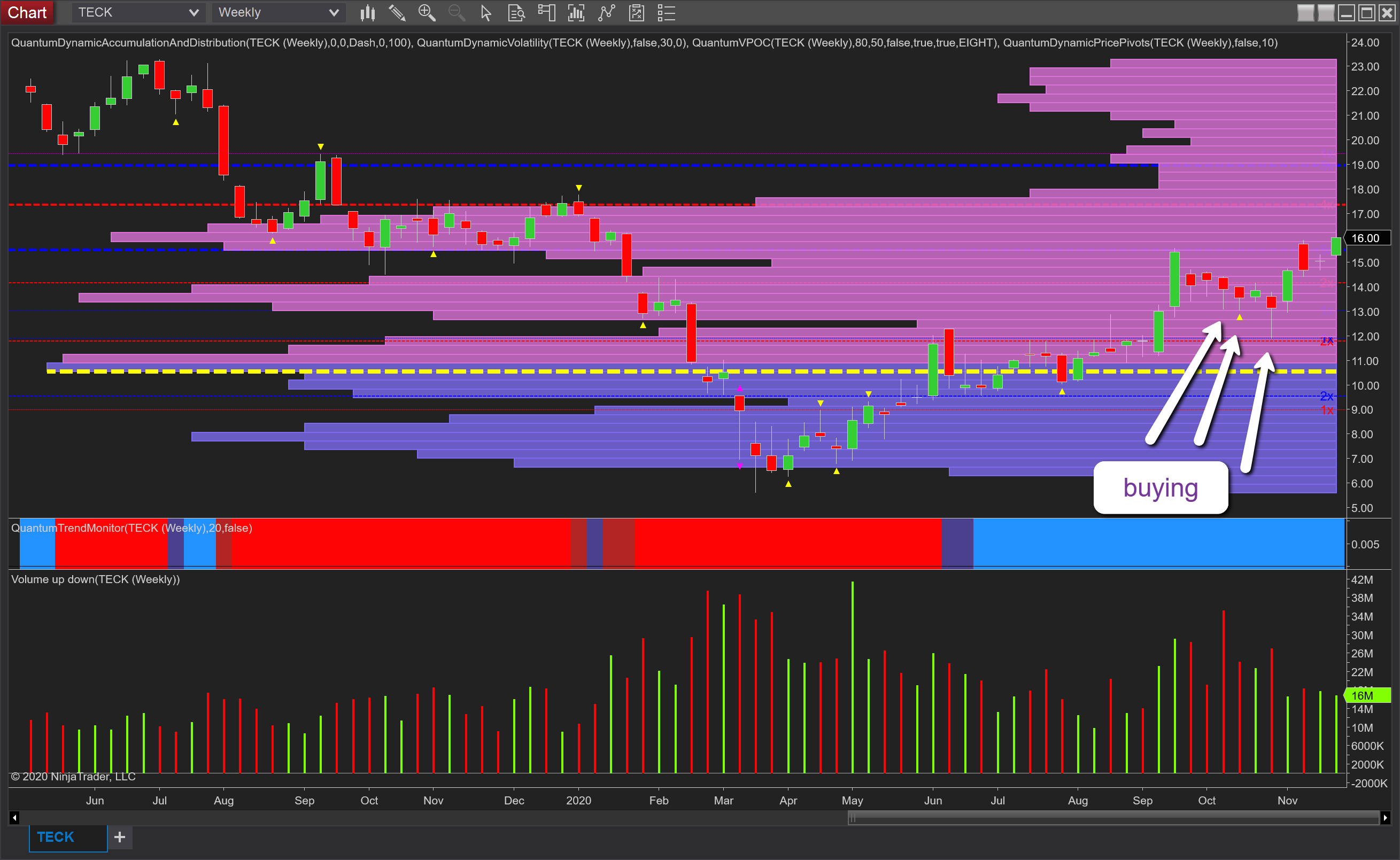The height and width of the screenshot is (860, 1400).
Task: Click the buying annotation text box
Action: [1161, 487]
